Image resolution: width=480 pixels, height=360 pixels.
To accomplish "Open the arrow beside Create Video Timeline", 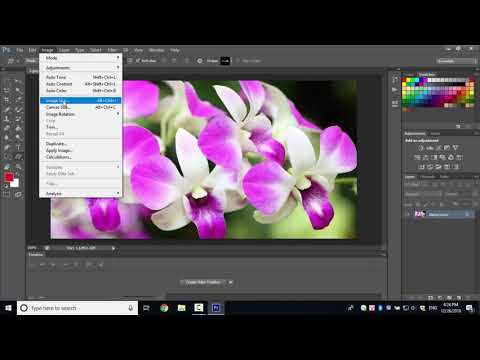I will pyautogui.click(x=230, y=282).
